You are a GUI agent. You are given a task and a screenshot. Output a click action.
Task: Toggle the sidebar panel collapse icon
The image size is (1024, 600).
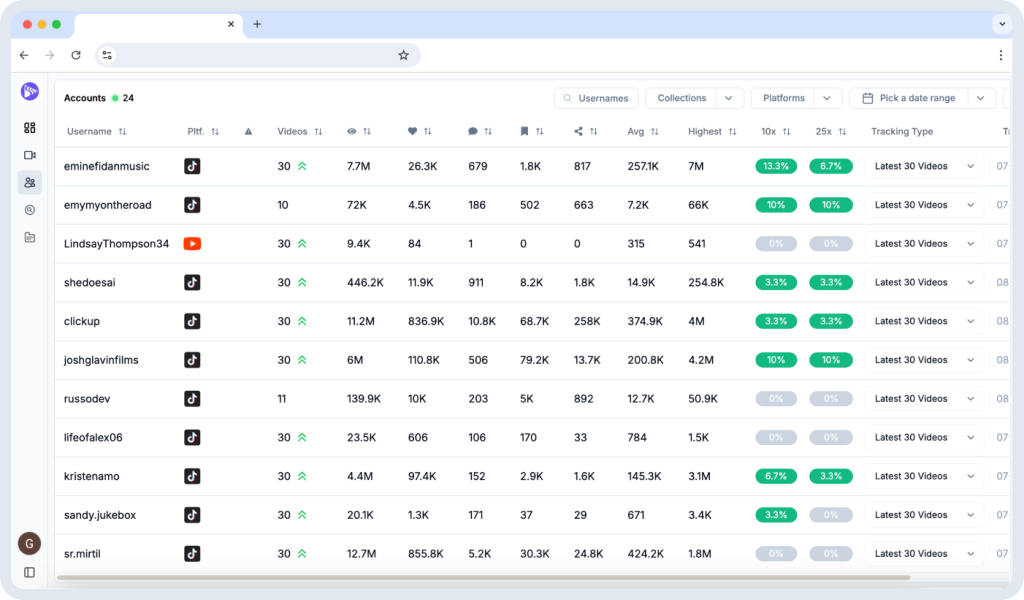[x=30, y=572]
